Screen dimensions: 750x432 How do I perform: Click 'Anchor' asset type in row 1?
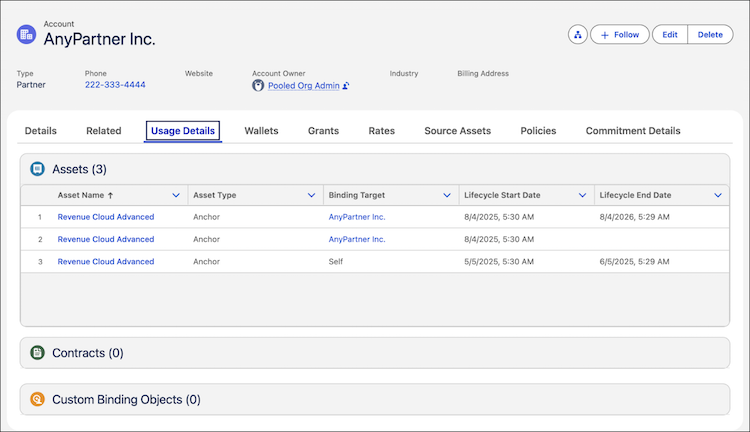point(207,217)
